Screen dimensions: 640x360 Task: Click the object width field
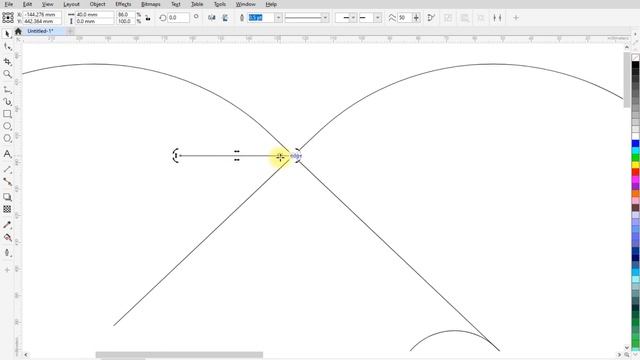(x=94, y=14)
